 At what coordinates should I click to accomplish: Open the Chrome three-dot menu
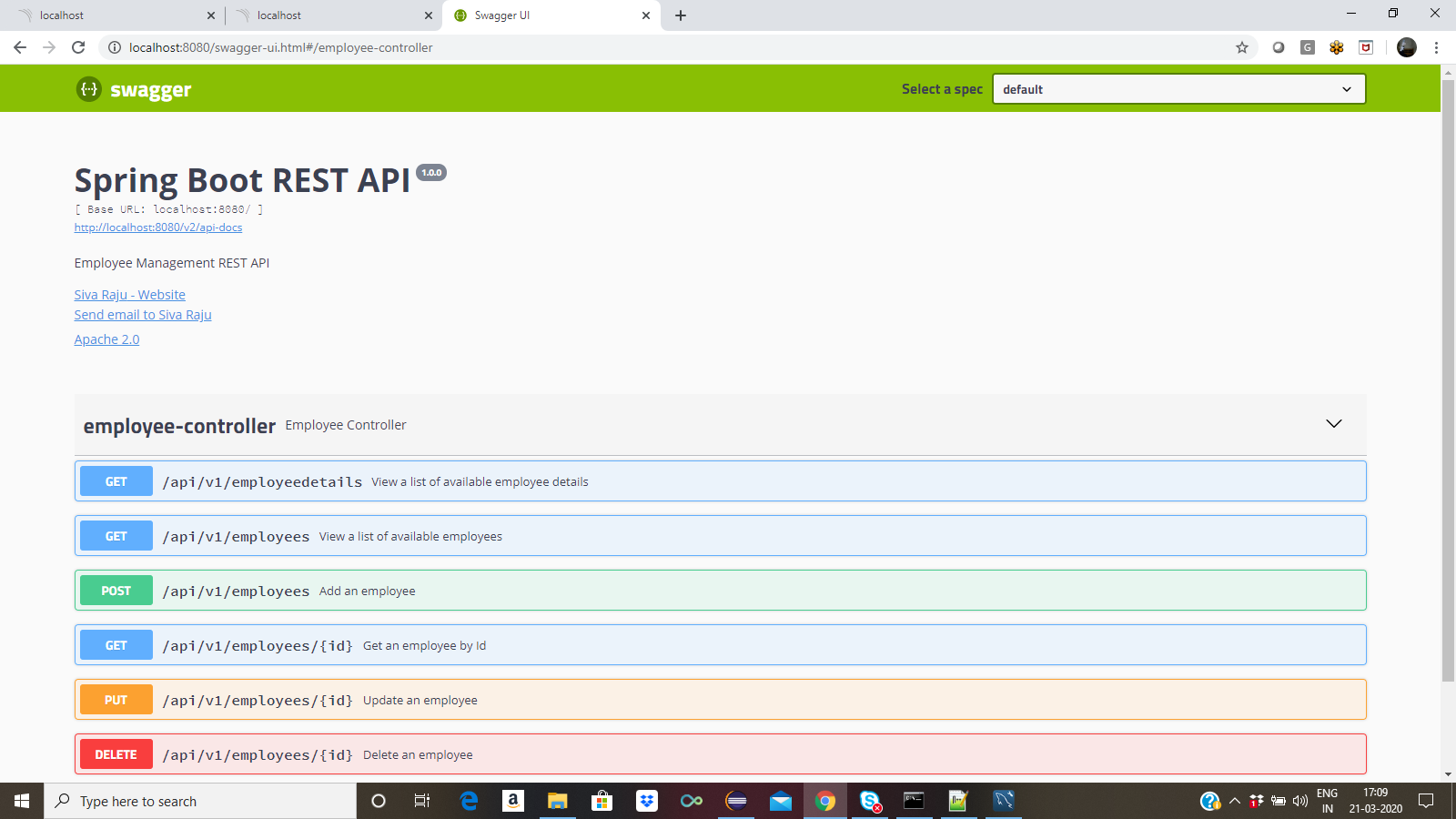coord(1436,47)
